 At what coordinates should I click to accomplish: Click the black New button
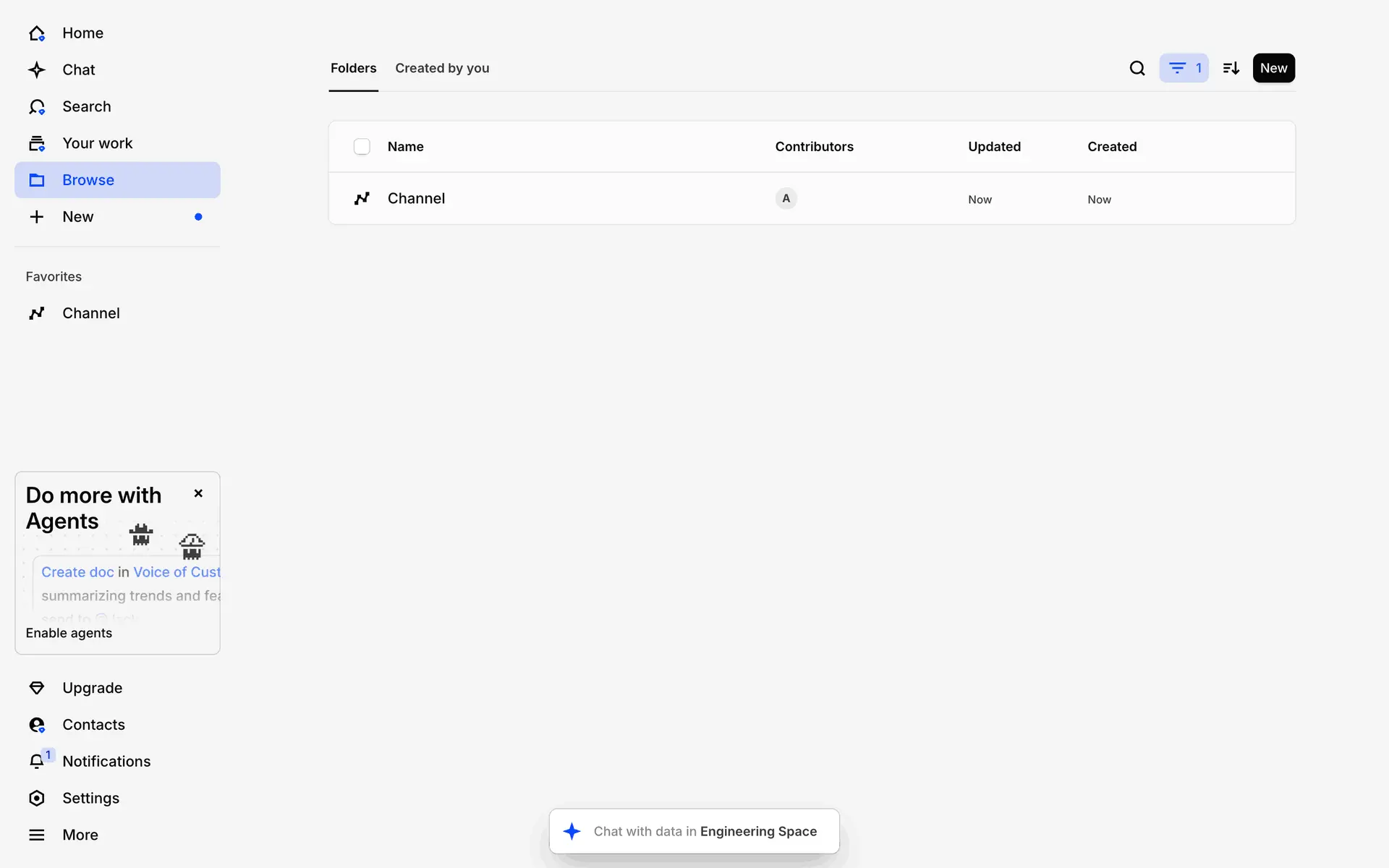[x=1273, y=68]
